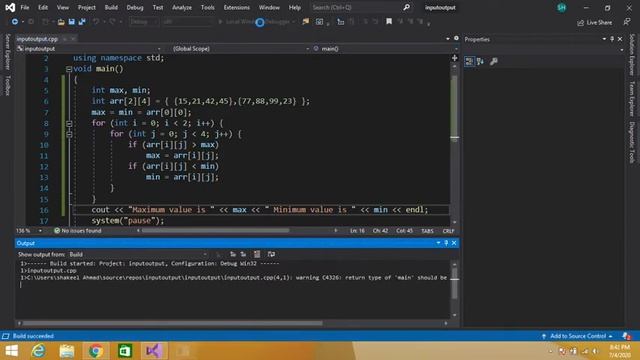Screen dimensions: 640x360
Task: Collapse the outer for loop block
Action: pos(69,123)
